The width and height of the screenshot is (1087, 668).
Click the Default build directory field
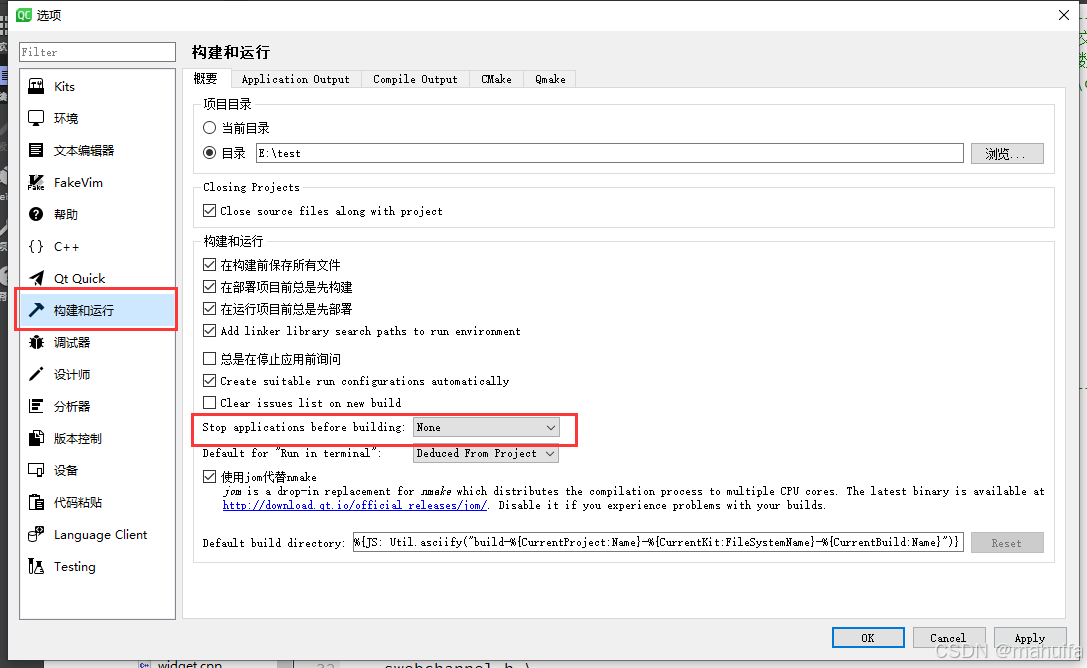click(658, 542)
